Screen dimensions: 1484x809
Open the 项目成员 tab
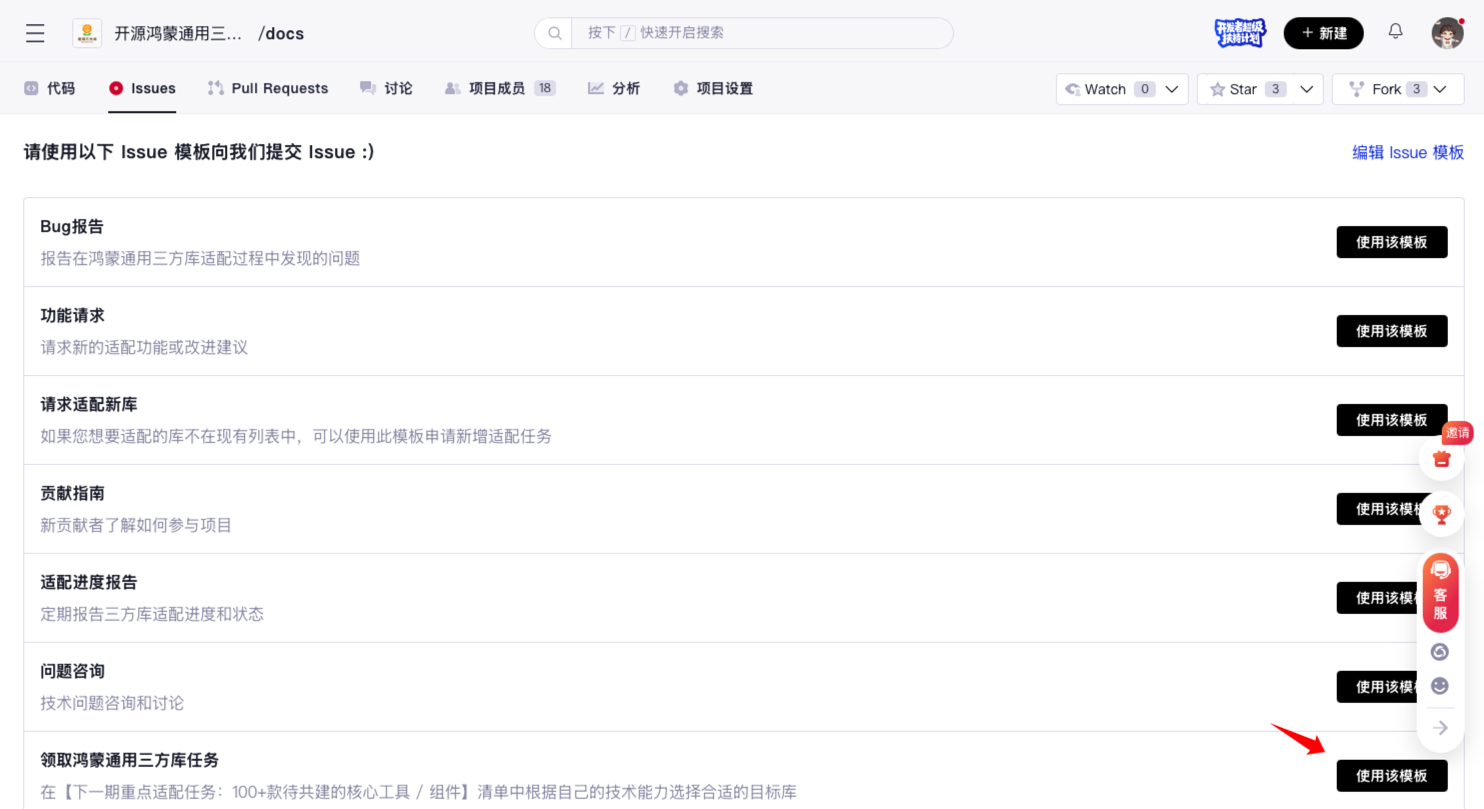click(500, 88)
